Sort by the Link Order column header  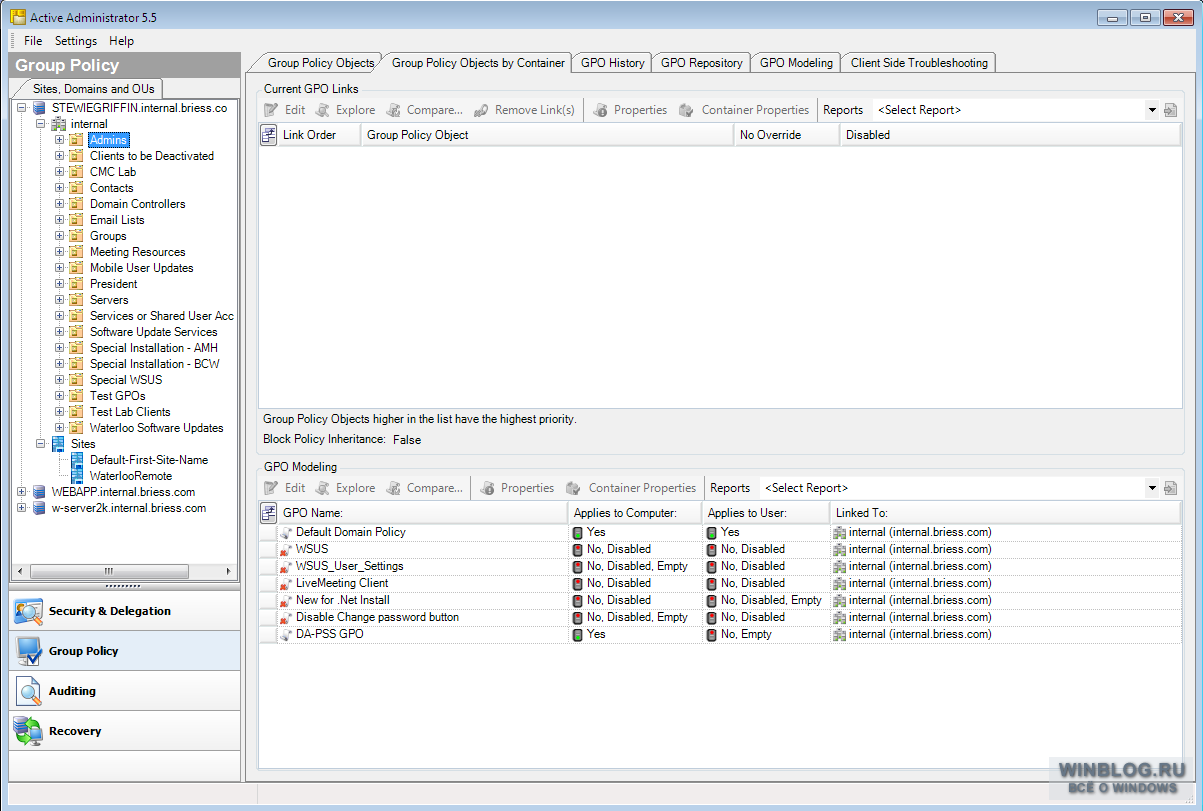coord(319,135)
